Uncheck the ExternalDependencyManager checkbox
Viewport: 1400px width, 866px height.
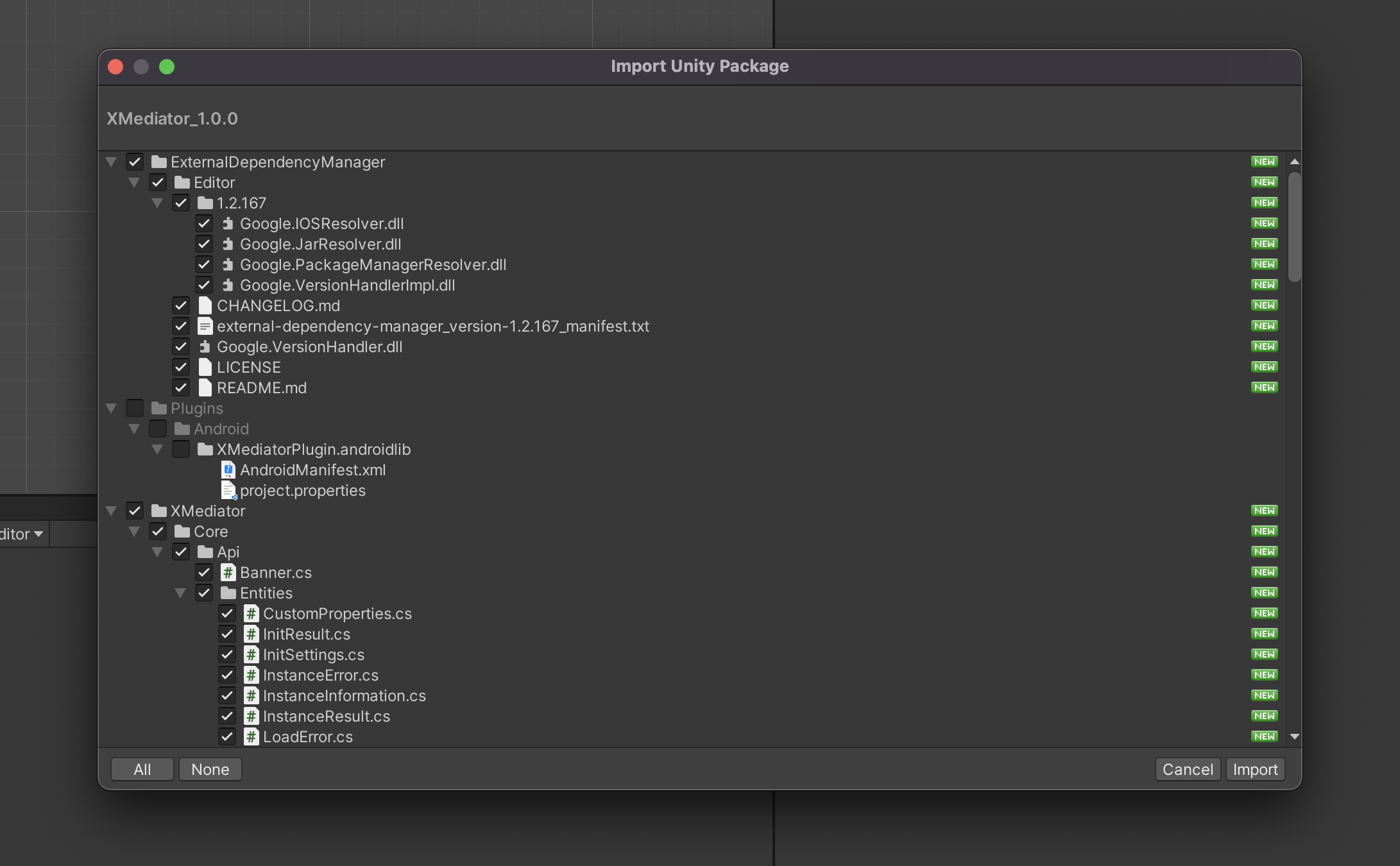(x=135, y=162)
